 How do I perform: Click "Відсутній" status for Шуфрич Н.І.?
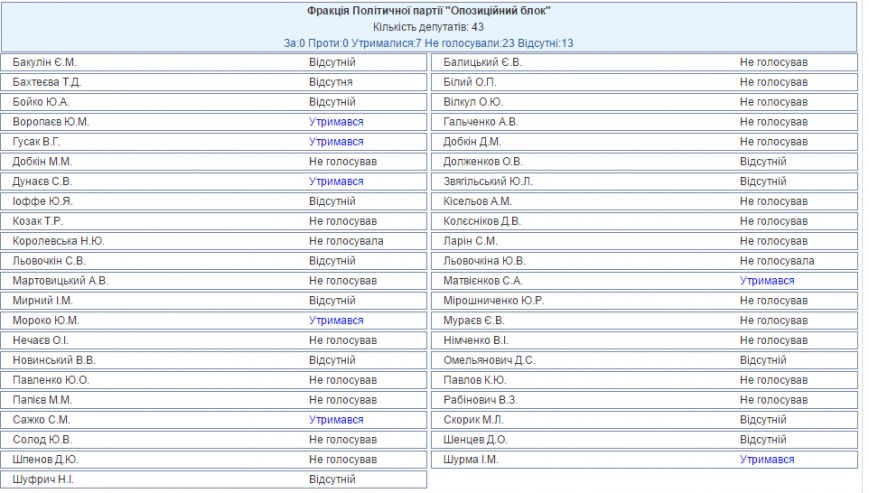coord(332,480)
